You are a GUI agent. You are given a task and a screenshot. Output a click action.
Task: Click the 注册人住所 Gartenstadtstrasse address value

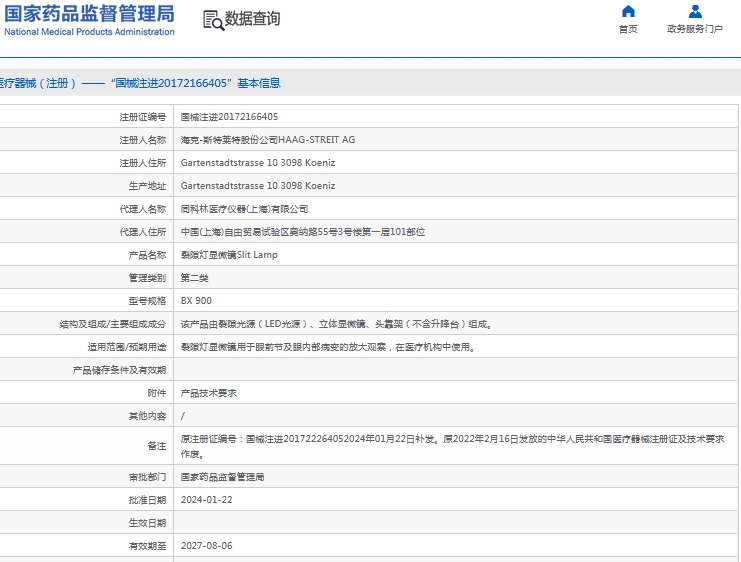(x=258, y=163)
